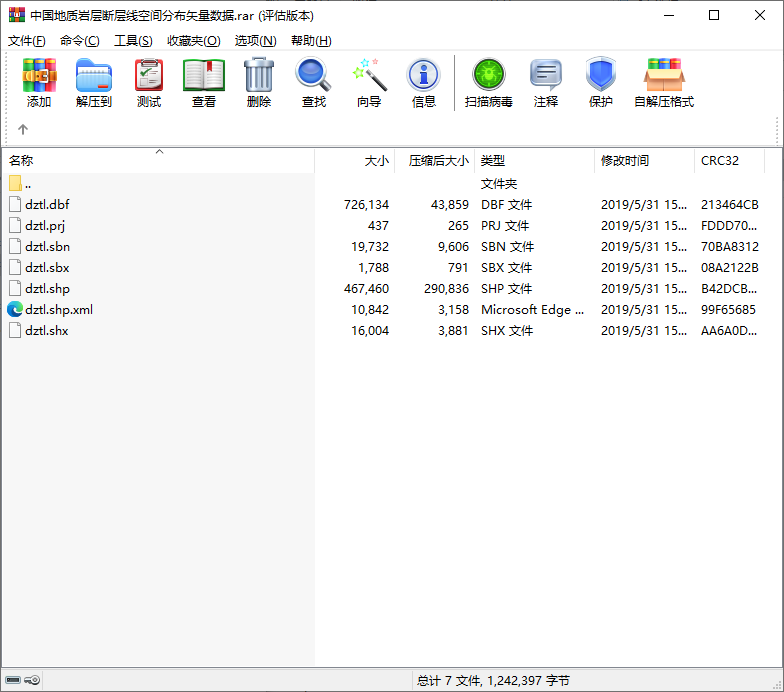Select file name dztl.shp.xml
Viewport: 784px width, 692px height.
coord(59,310)
